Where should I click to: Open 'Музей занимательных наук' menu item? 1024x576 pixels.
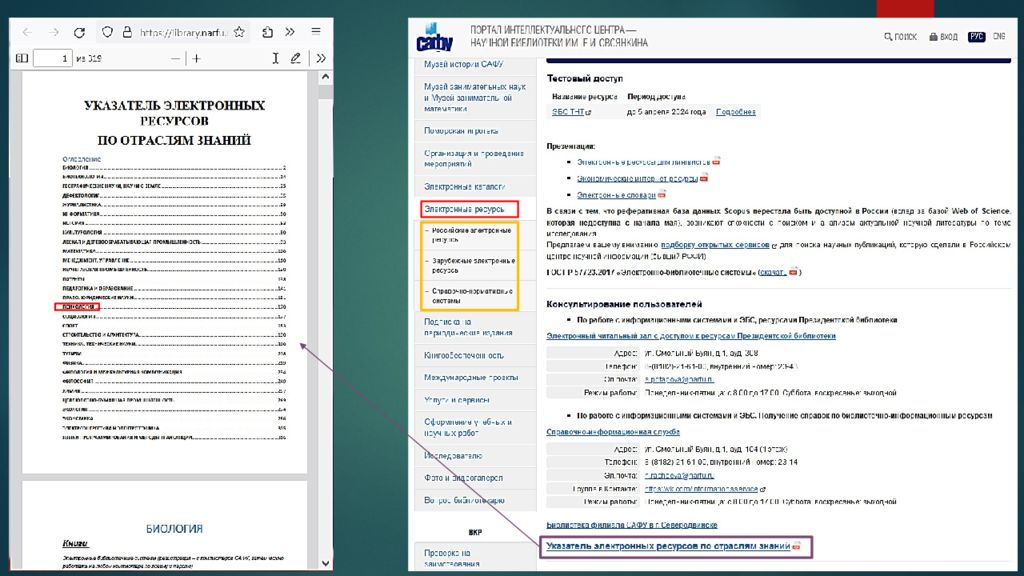click(475, 97)
